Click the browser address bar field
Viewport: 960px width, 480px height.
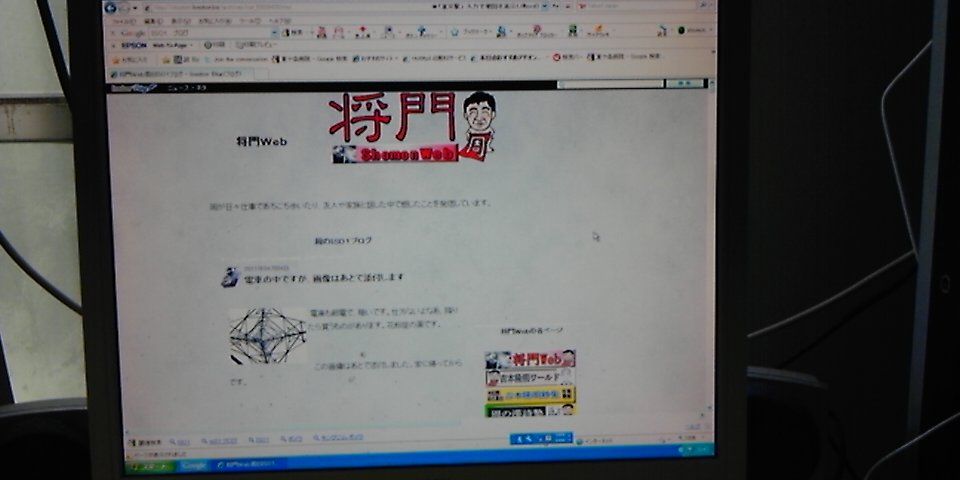(343, 8)
